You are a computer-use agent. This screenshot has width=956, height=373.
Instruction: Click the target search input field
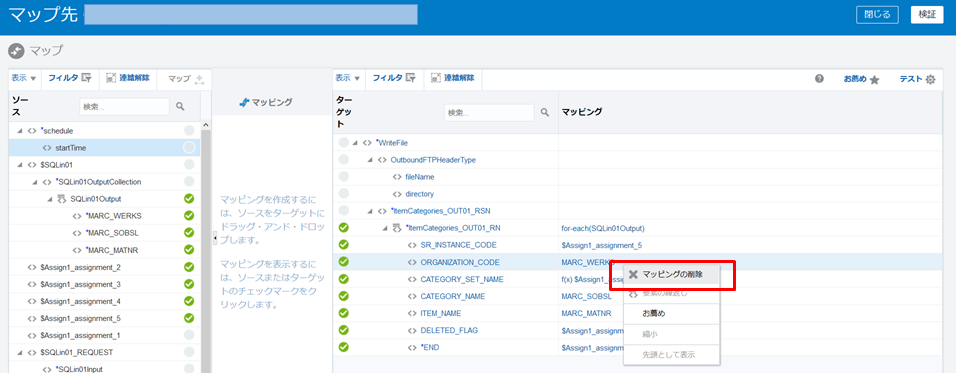tap(490, 112)
